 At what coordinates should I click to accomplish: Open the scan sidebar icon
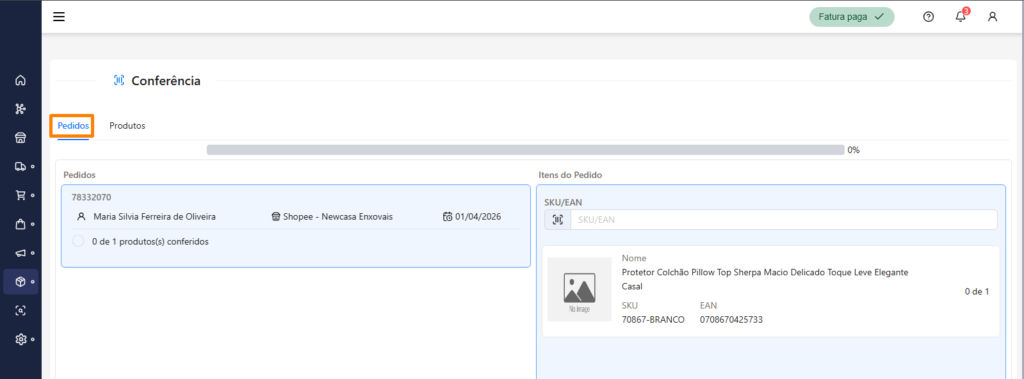pyautogui.click(x=20, y=311)
